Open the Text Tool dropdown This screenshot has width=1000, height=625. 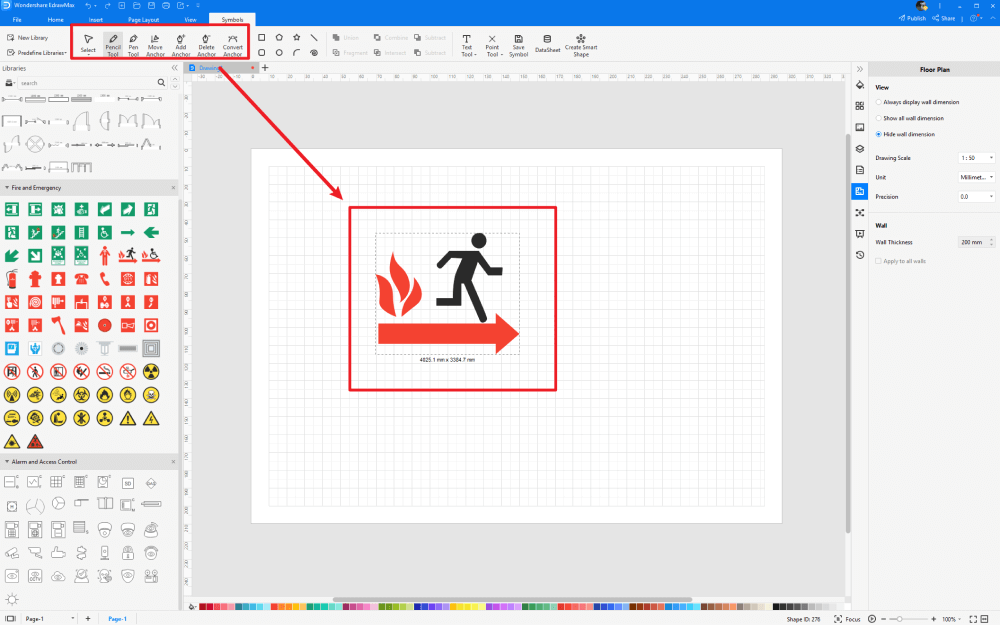coord(467,45)
